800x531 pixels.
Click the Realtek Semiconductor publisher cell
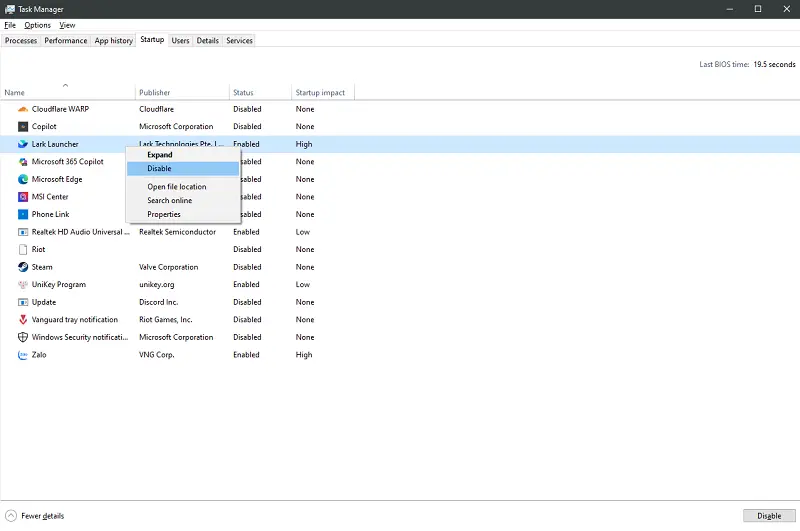point(178,232)
